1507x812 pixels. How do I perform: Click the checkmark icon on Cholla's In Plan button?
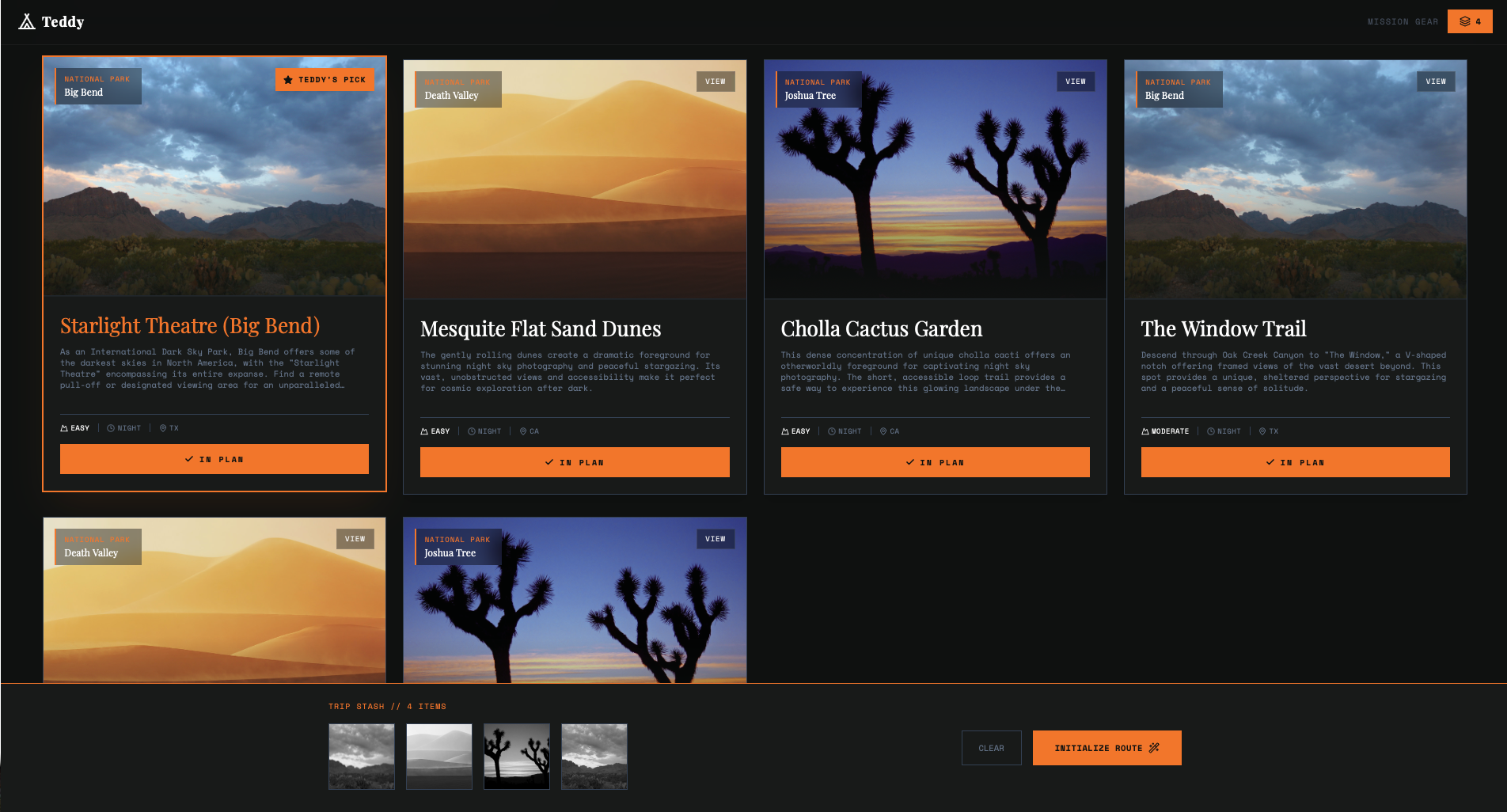click(909, 462)
